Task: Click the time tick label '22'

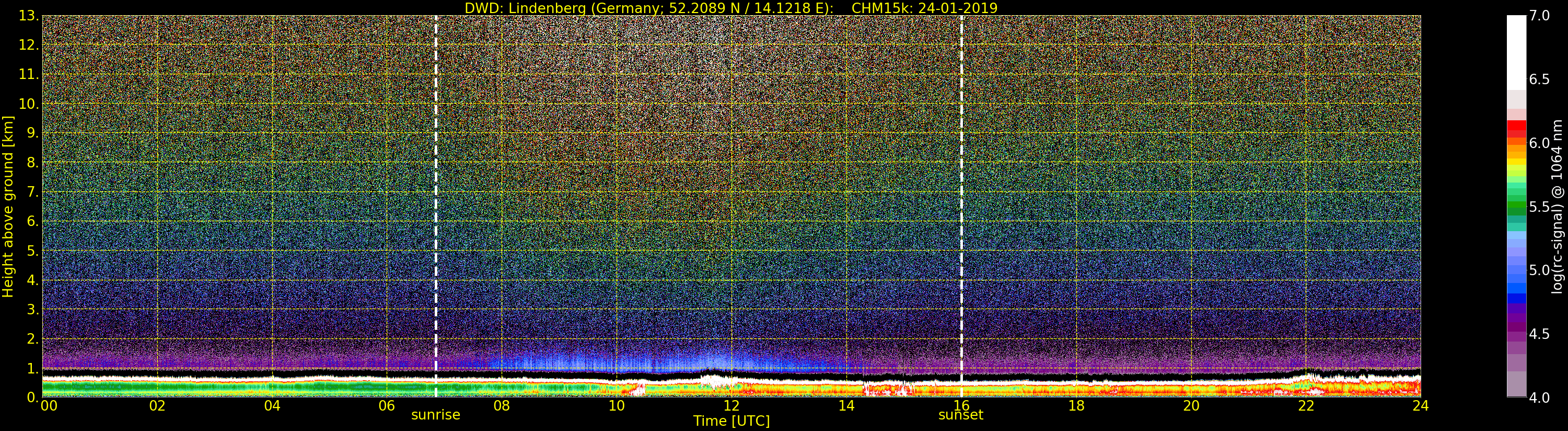Action: point(1306,406)
